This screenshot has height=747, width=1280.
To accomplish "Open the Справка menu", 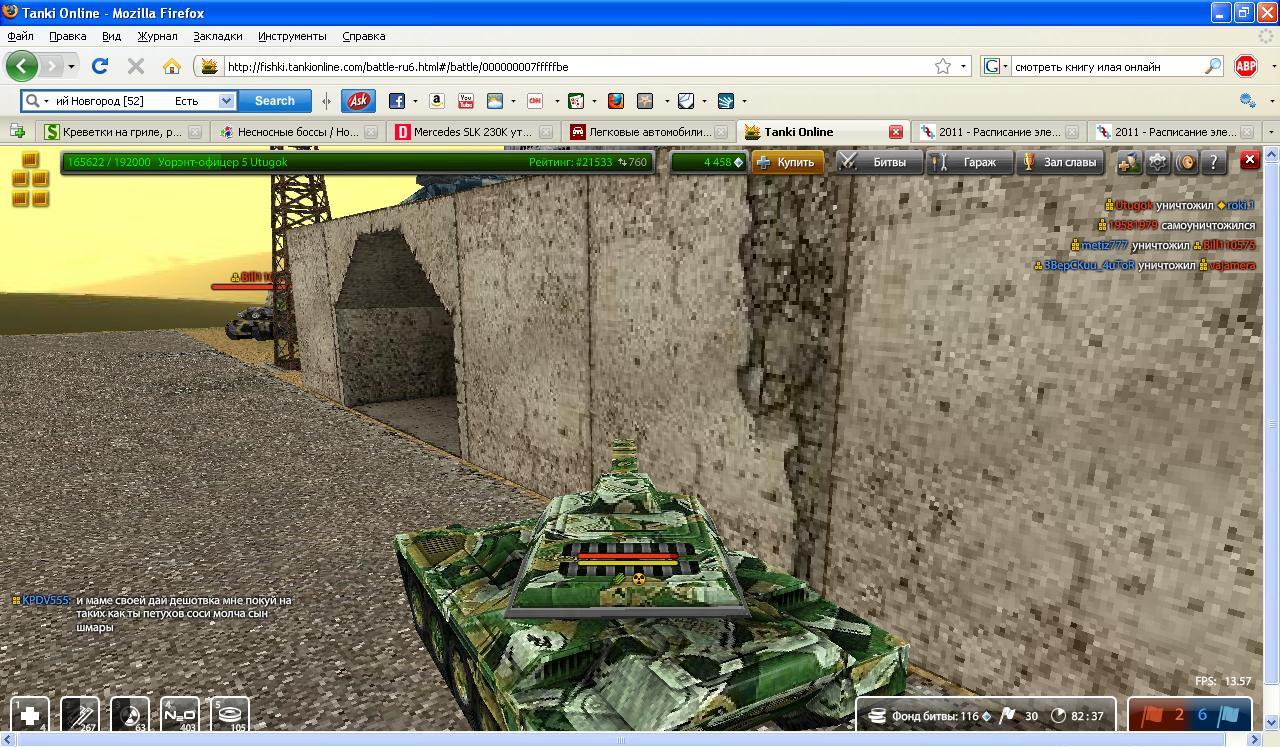I will (x=363, y=36).
